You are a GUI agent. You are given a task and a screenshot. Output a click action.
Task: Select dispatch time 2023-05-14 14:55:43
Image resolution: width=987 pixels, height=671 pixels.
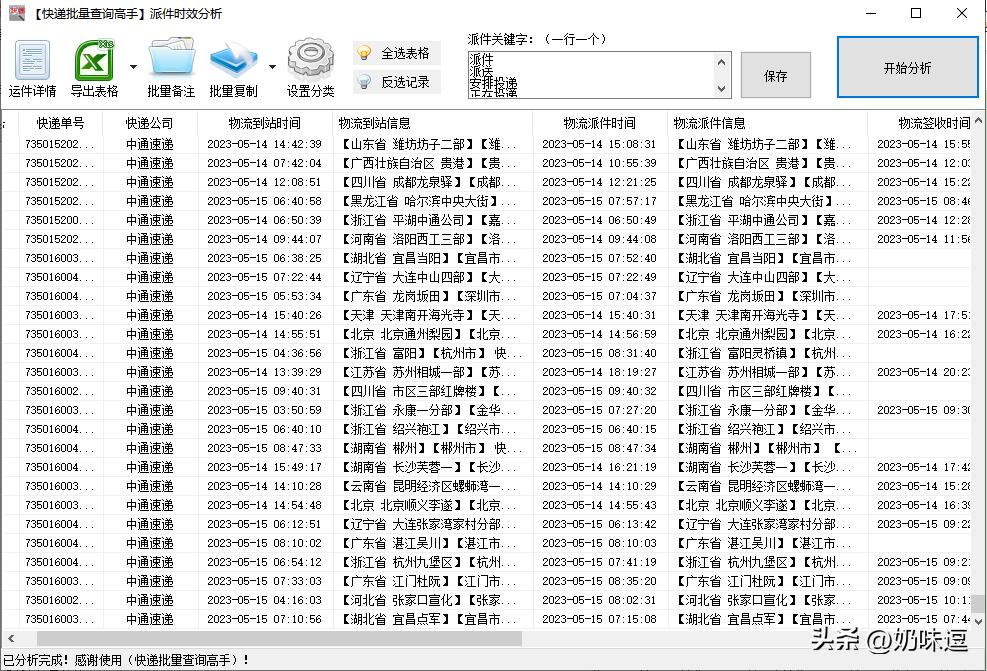[x=599, y=505]
